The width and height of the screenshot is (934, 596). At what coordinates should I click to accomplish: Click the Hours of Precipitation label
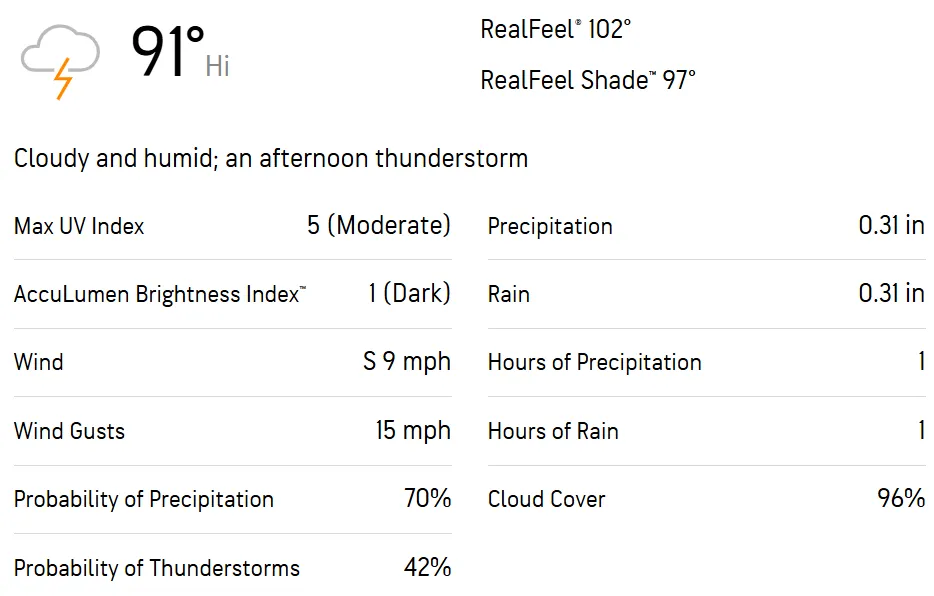point(594,362)
